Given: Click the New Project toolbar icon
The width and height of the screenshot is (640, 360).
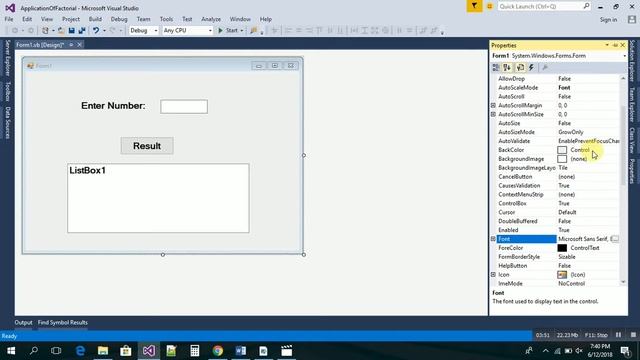Looking at the screenshot, I should click(45, 31).
